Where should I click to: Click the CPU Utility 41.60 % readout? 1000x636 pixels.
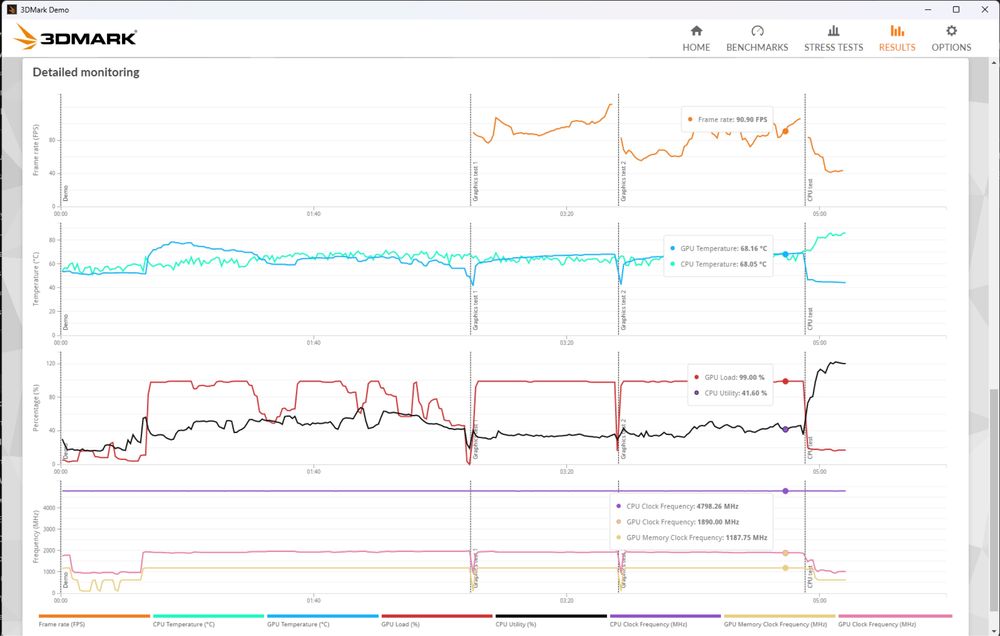click(730, 393)
